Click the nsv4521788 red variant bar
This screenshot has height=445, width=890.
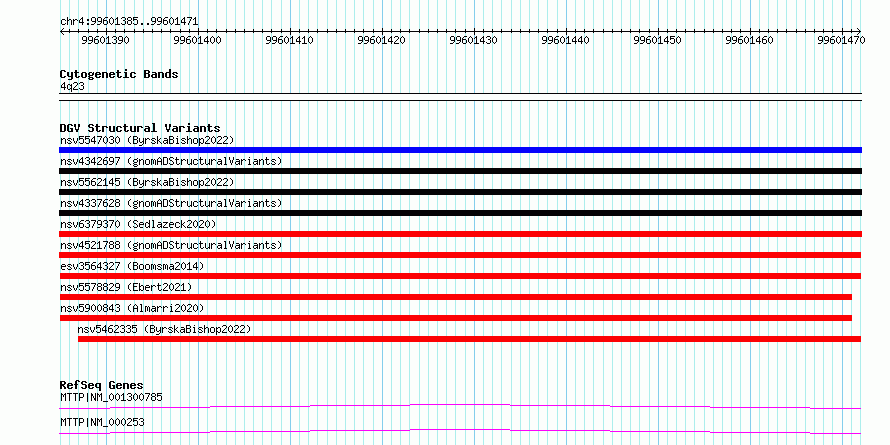(460, 255)
